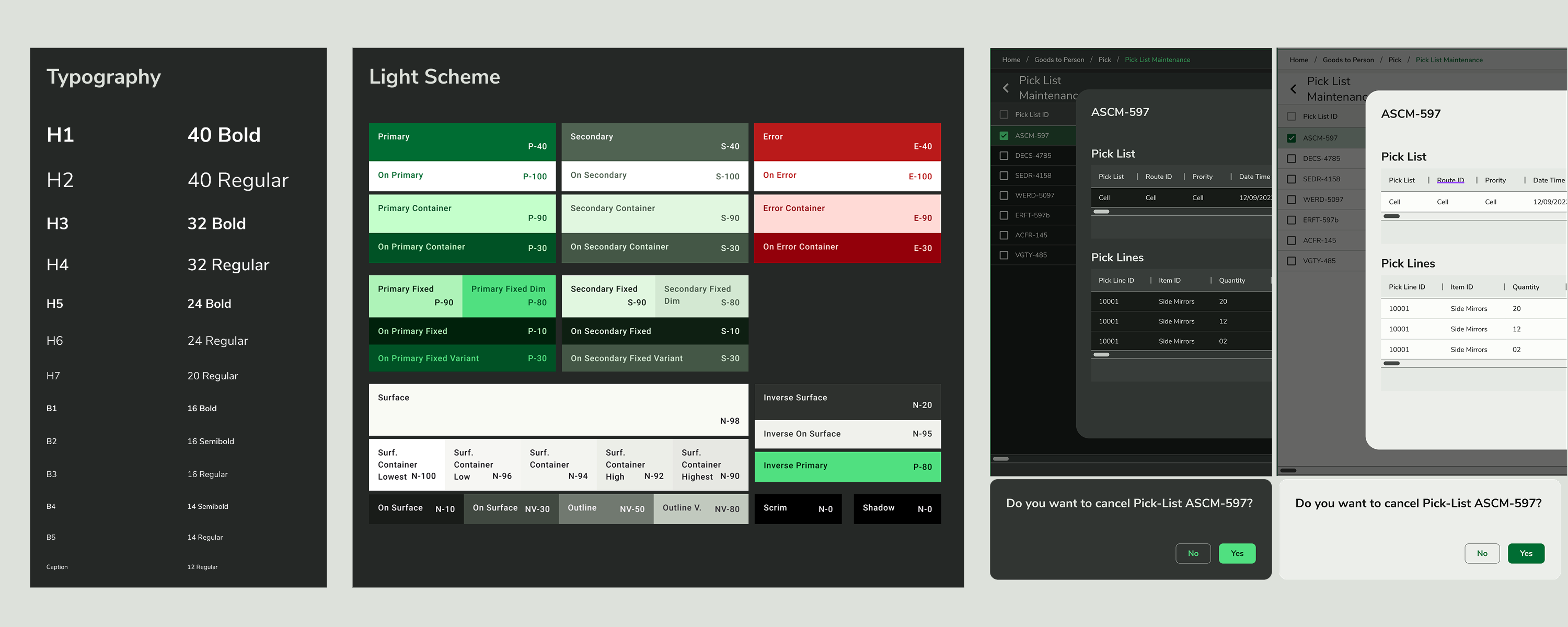The image size is (1568, 627).
Task: Select the Primary P-40 color swatch
Action: pos(462,142)
